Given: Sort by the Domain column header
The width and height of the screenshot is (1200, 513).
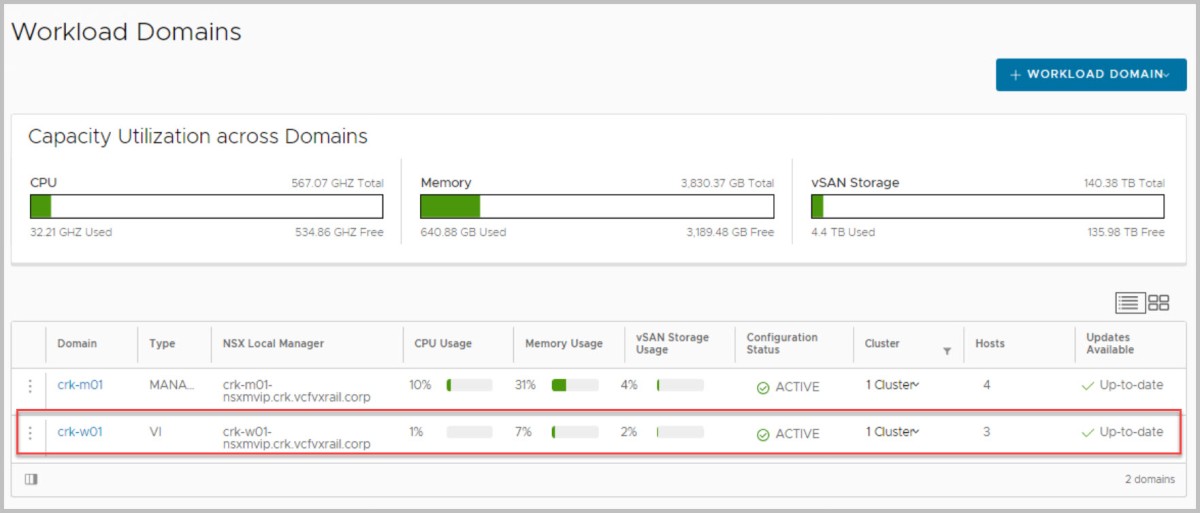Looking at the screenshot, I should pyautogui.click(x=77, y=344).
